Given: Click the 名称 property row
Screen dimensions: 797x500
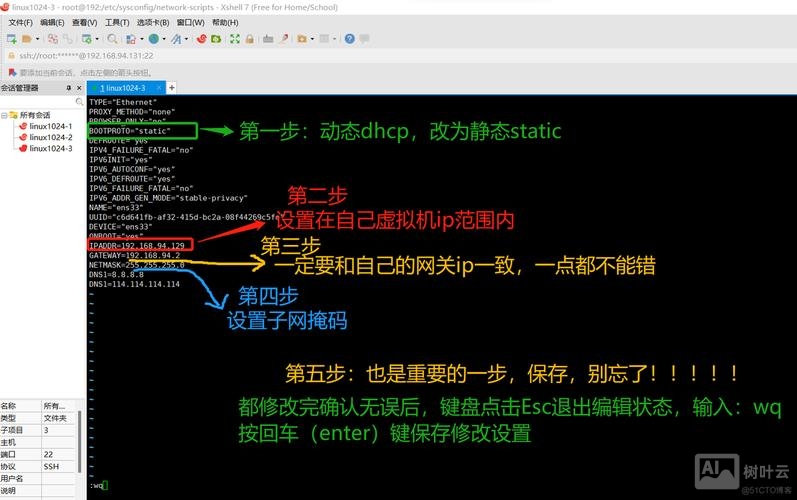Looking at the screenshot, I should (38, 405).
